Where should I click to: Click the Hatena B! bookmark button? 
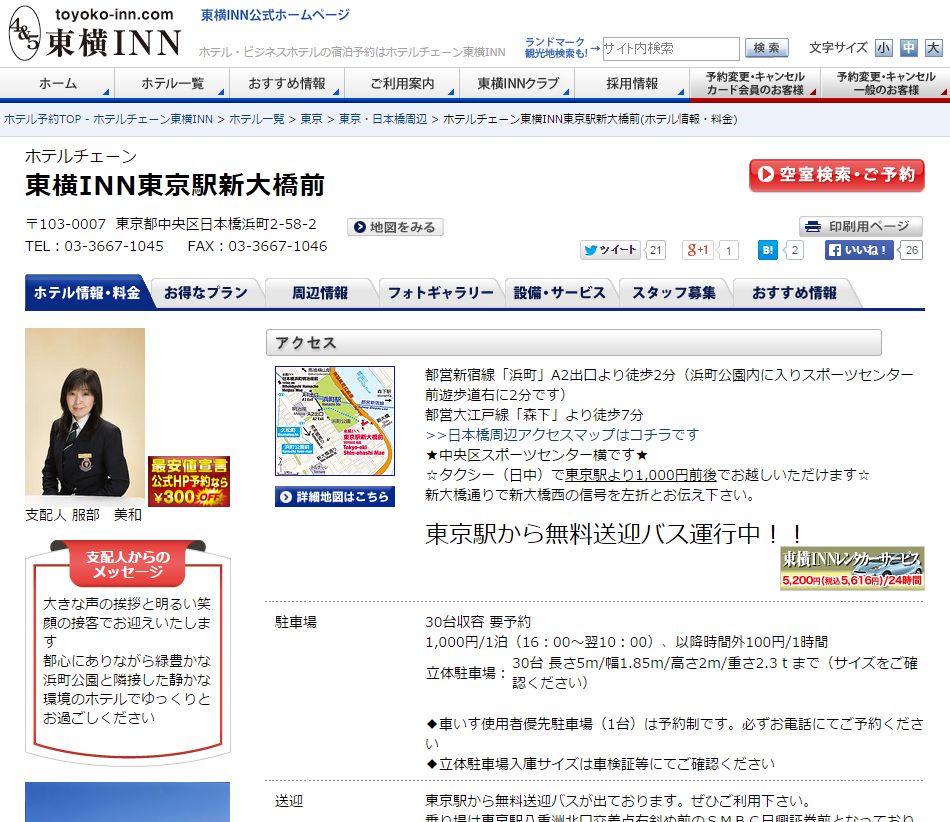(x=768, y=250)
